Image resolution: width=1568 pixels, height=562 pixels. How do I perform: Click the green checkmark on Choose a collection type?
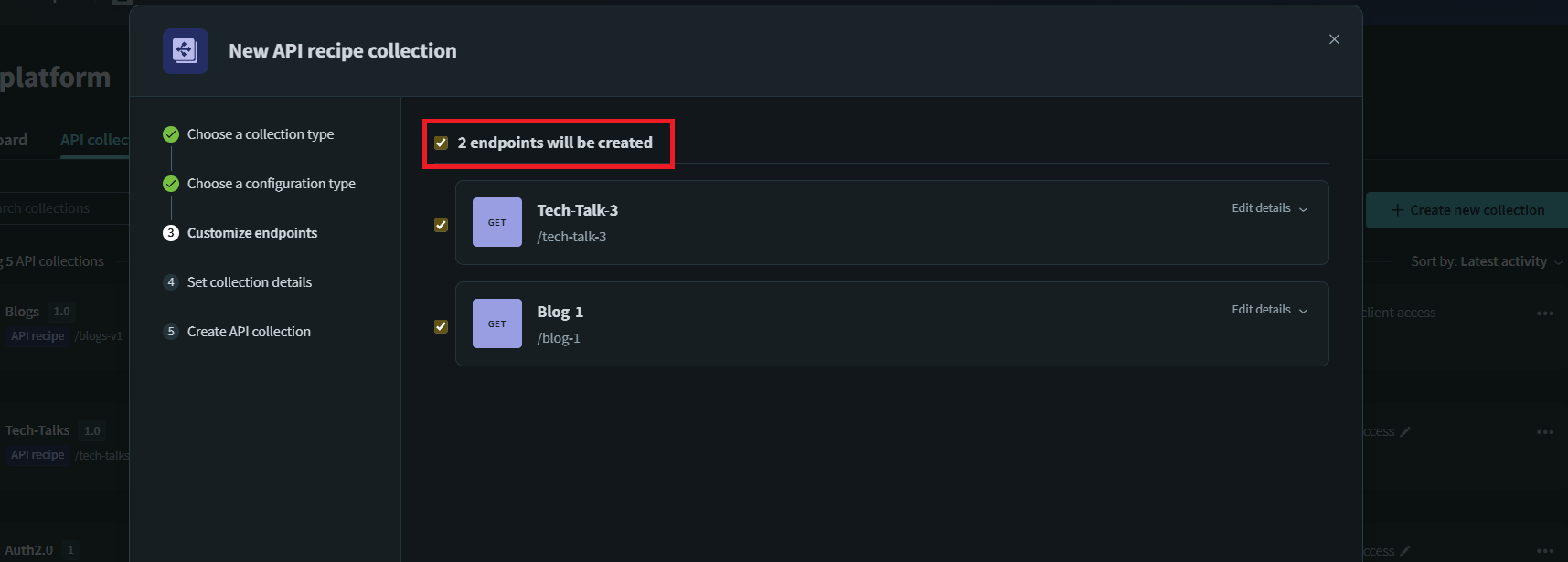170,133
